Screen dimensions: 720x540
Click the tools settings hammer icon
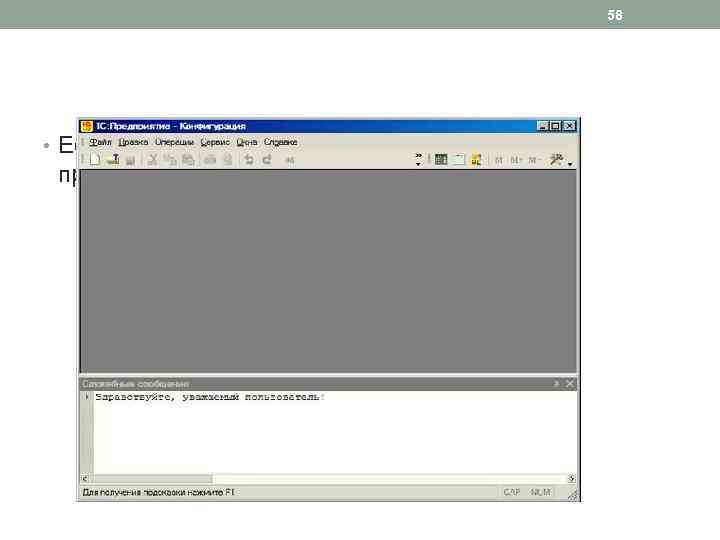[x=557, y=159]
